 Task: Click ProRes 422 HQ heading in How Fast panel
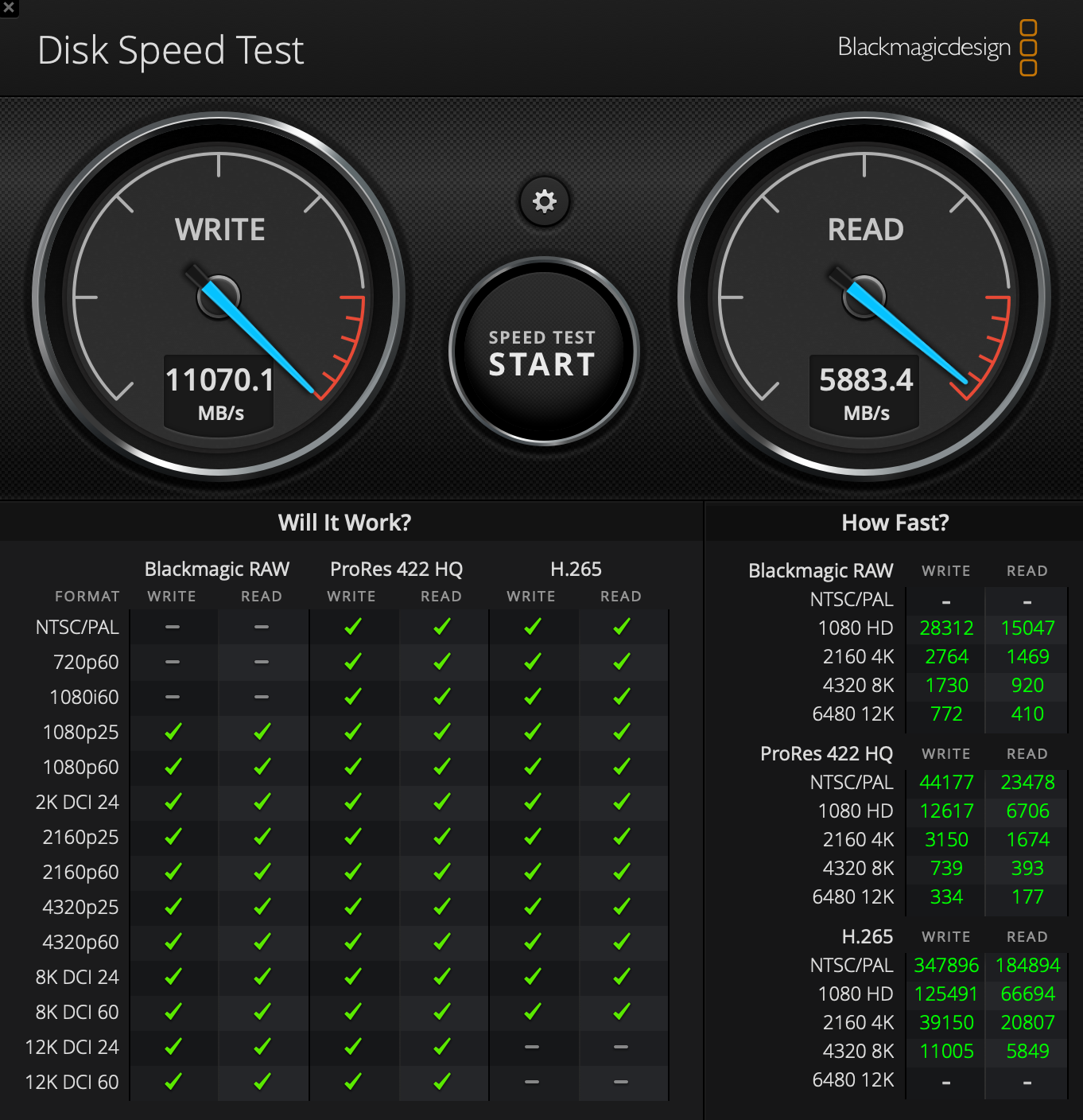click(x=826, y=754)
